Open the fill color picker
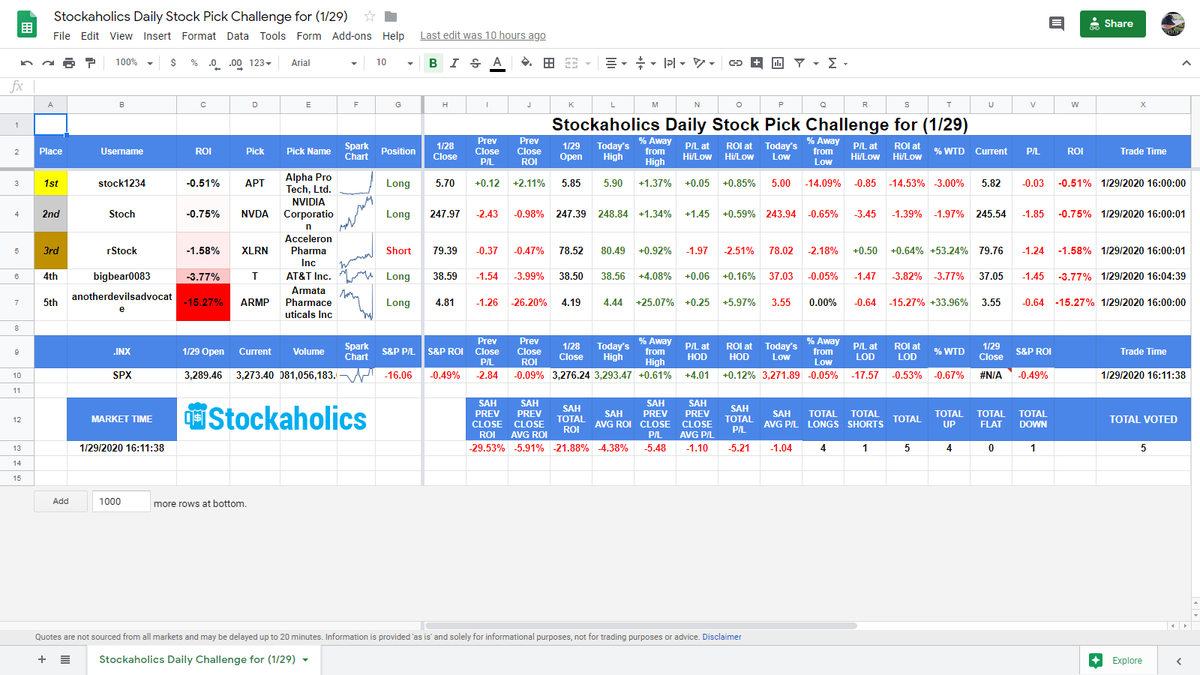 pos(526,63)
